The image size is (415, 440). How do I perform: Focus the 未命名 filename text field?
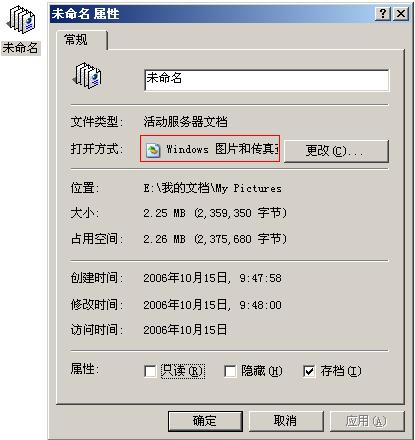pos(267,80)
